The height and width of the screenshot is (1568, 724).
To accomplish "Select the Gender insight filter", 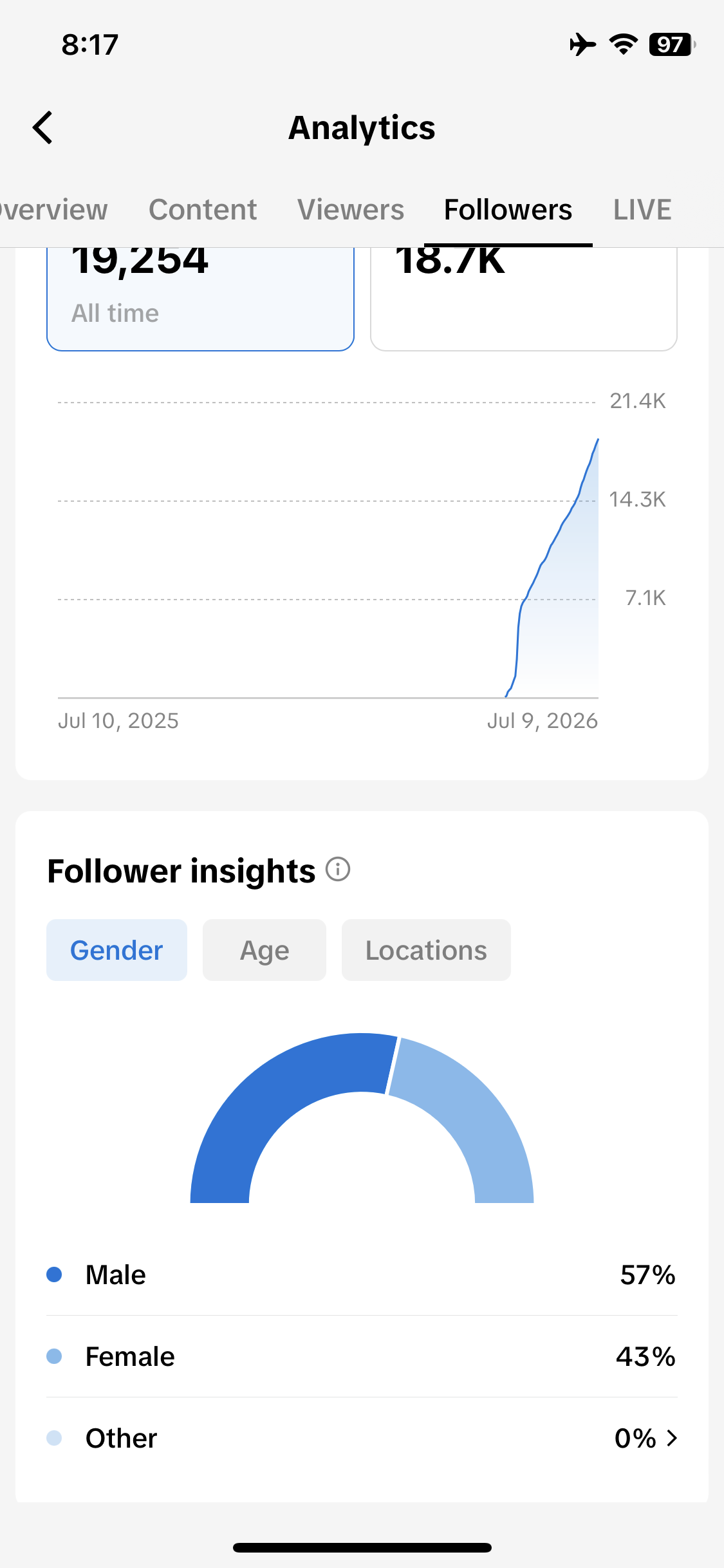I will 116,950.
